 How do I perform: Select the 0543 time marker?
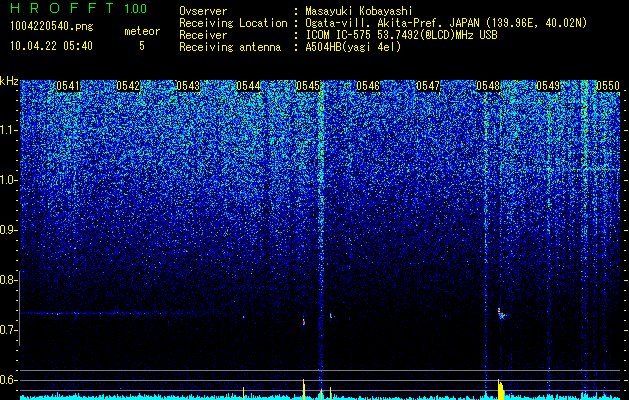[x=188, y=86]
